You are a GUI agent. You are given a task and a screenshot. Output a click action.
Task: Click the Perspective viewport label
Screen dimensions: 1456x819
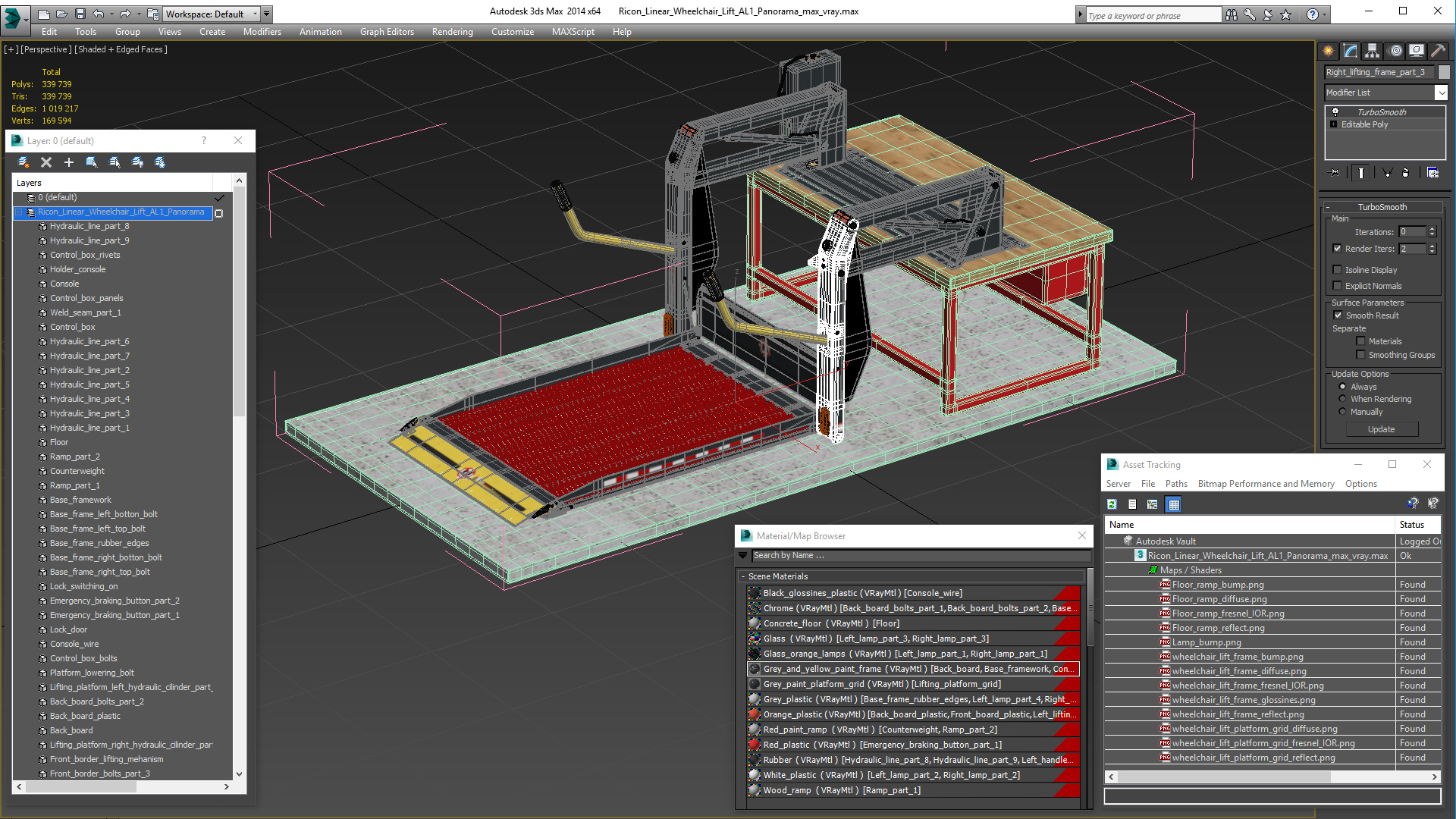[x=46, y=49]
